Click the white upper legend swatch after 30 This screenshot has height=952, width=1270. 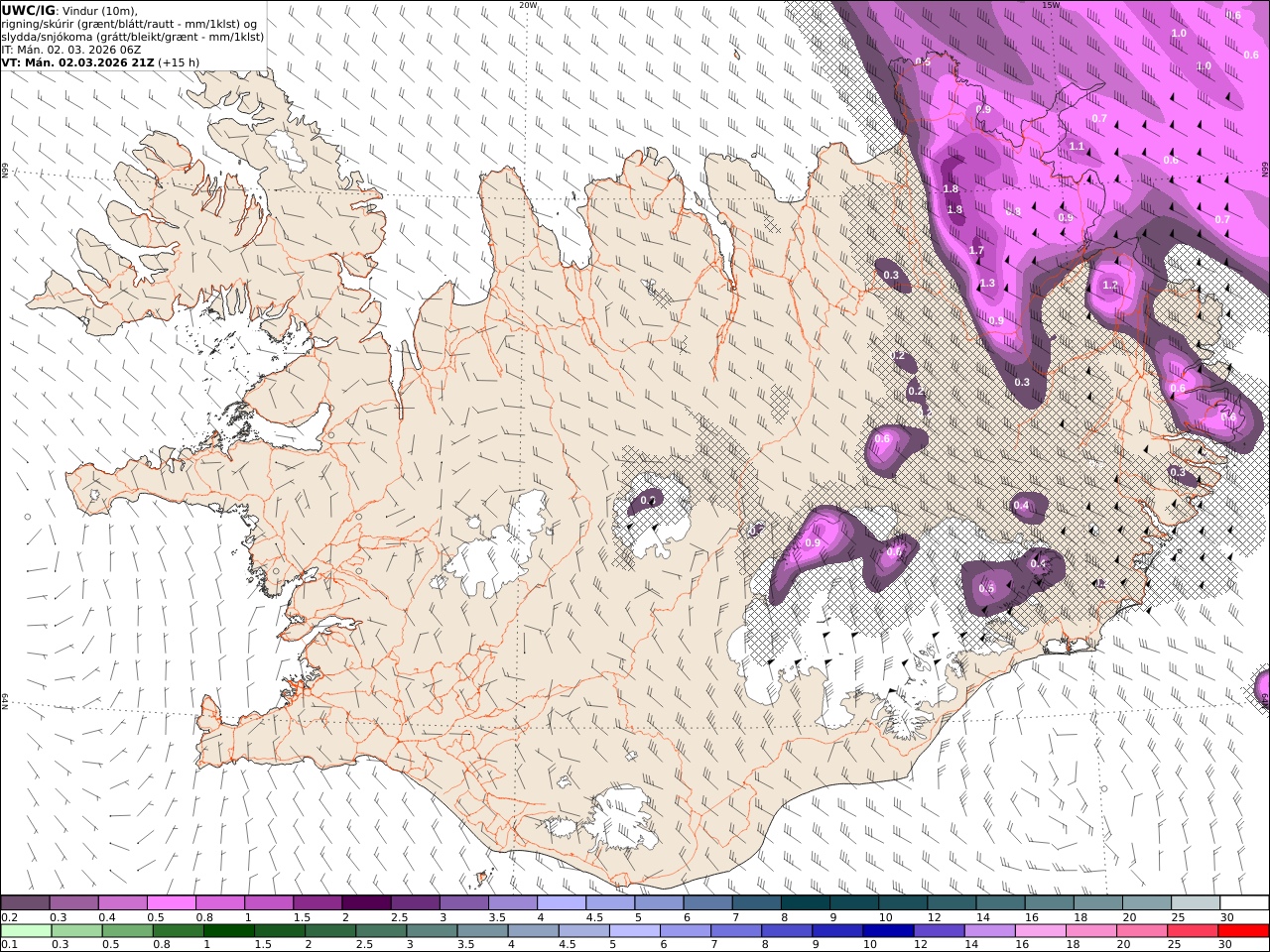point(1244,903)
